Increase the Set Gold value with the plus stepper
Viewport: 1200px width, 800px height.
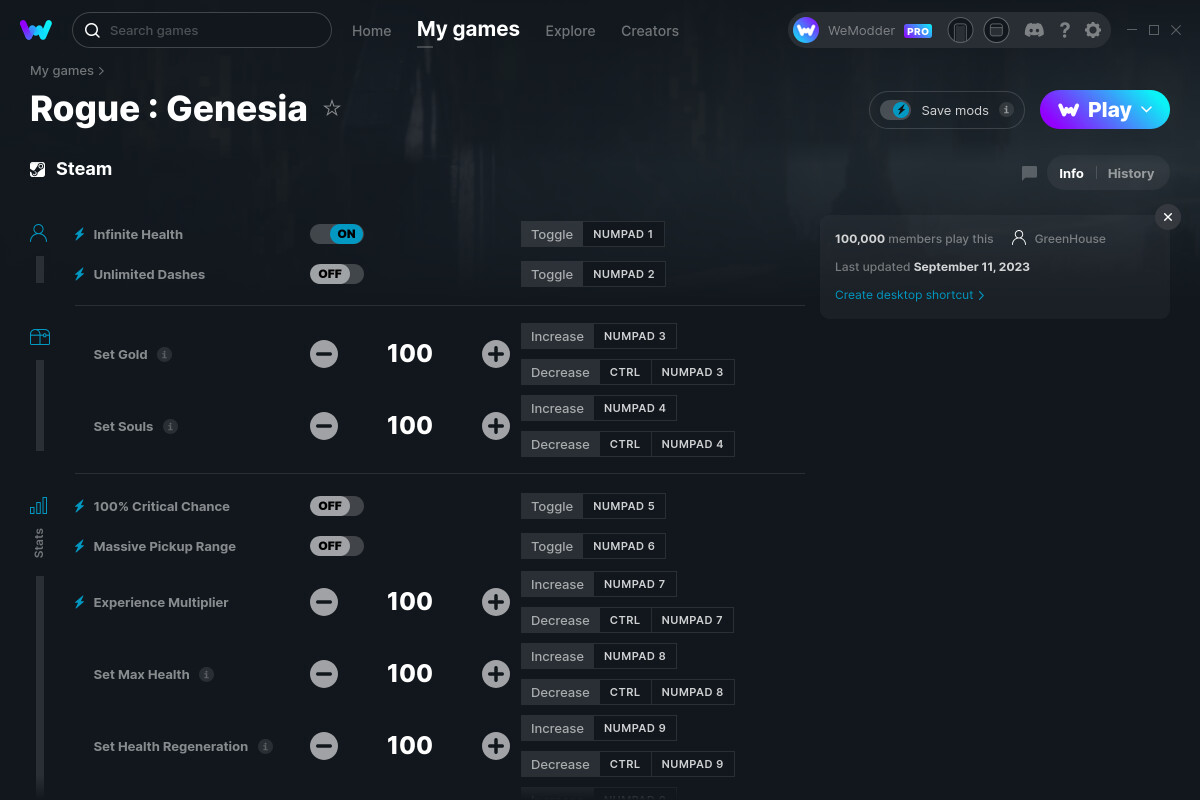[495, 353]
